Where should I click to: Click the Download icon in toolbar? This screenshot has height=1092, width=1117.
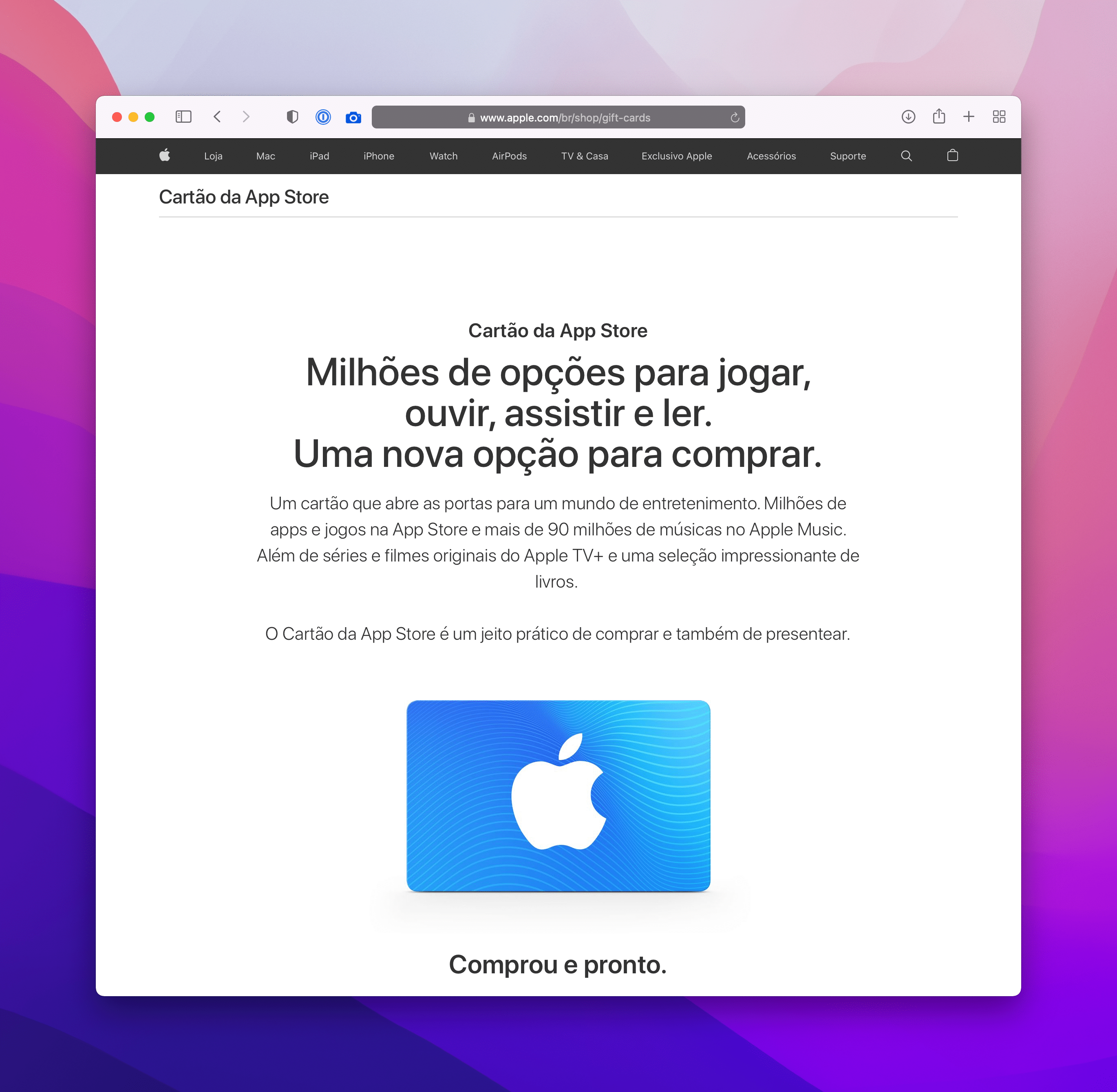point(907,117)
